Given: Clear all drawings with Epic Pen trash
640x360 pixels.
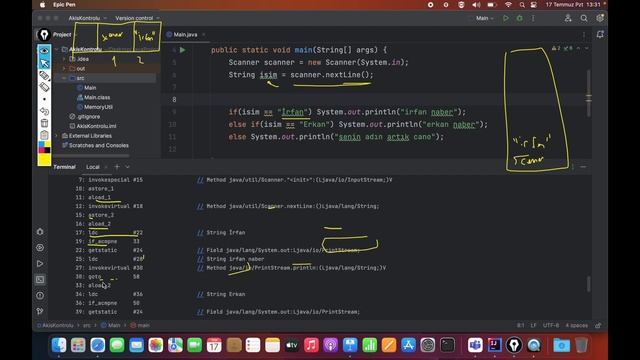Looking at the screenshot, I should pos(44,123).
